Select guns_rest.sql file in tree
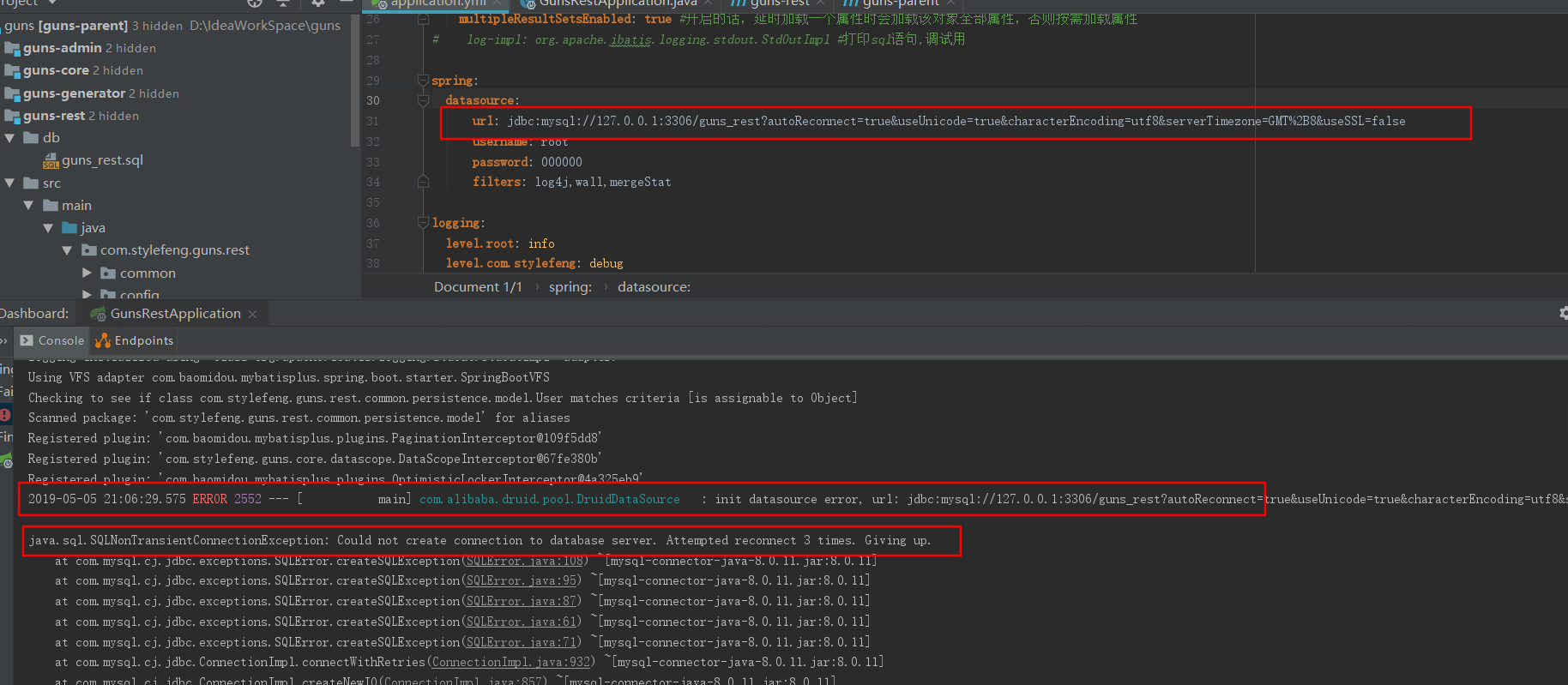Image resolution: width=1568 pixels, height=685 pixels. coord(102,160)
